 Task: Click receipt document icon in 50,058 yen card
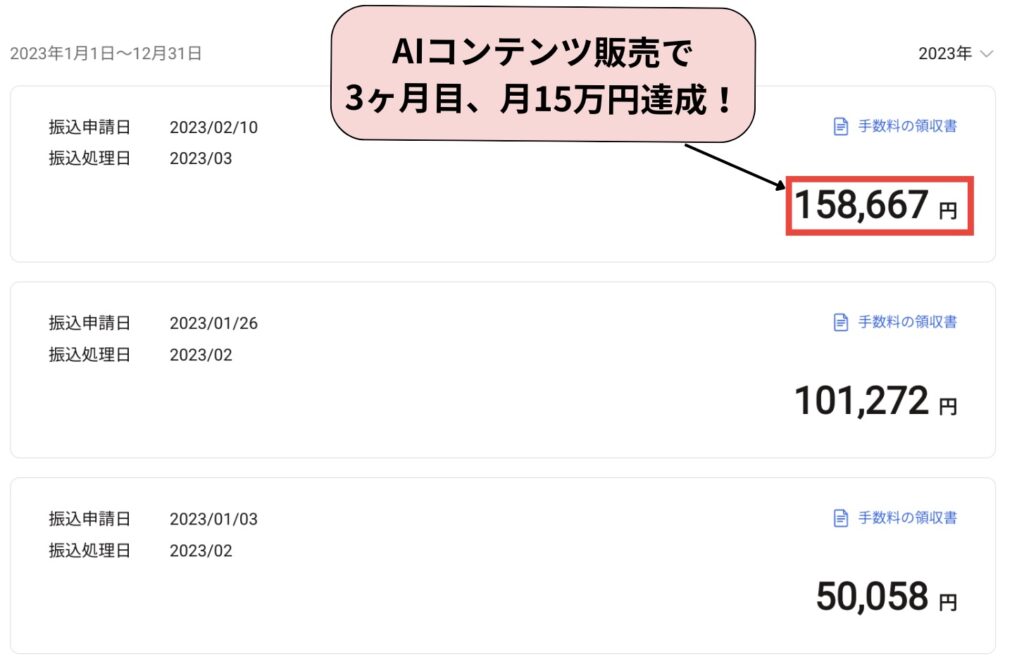pos(841,518)
